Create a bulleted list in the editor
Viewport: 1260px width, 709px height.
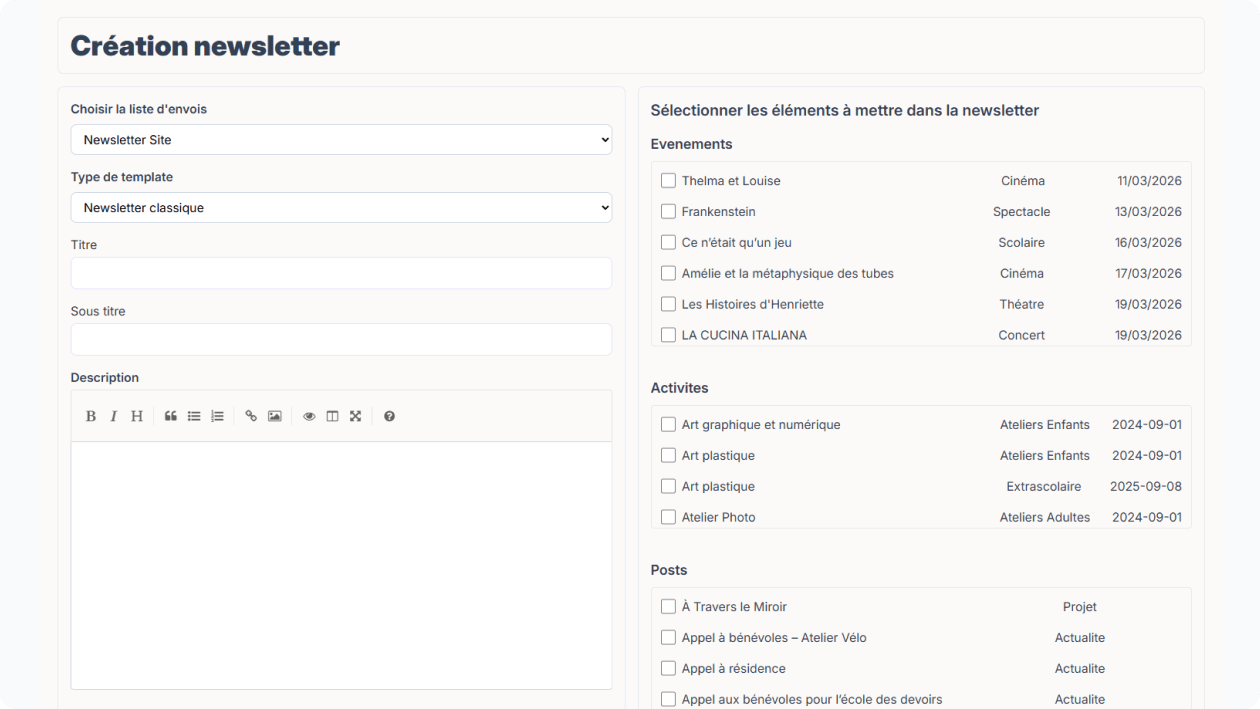[x=194, y=416]
